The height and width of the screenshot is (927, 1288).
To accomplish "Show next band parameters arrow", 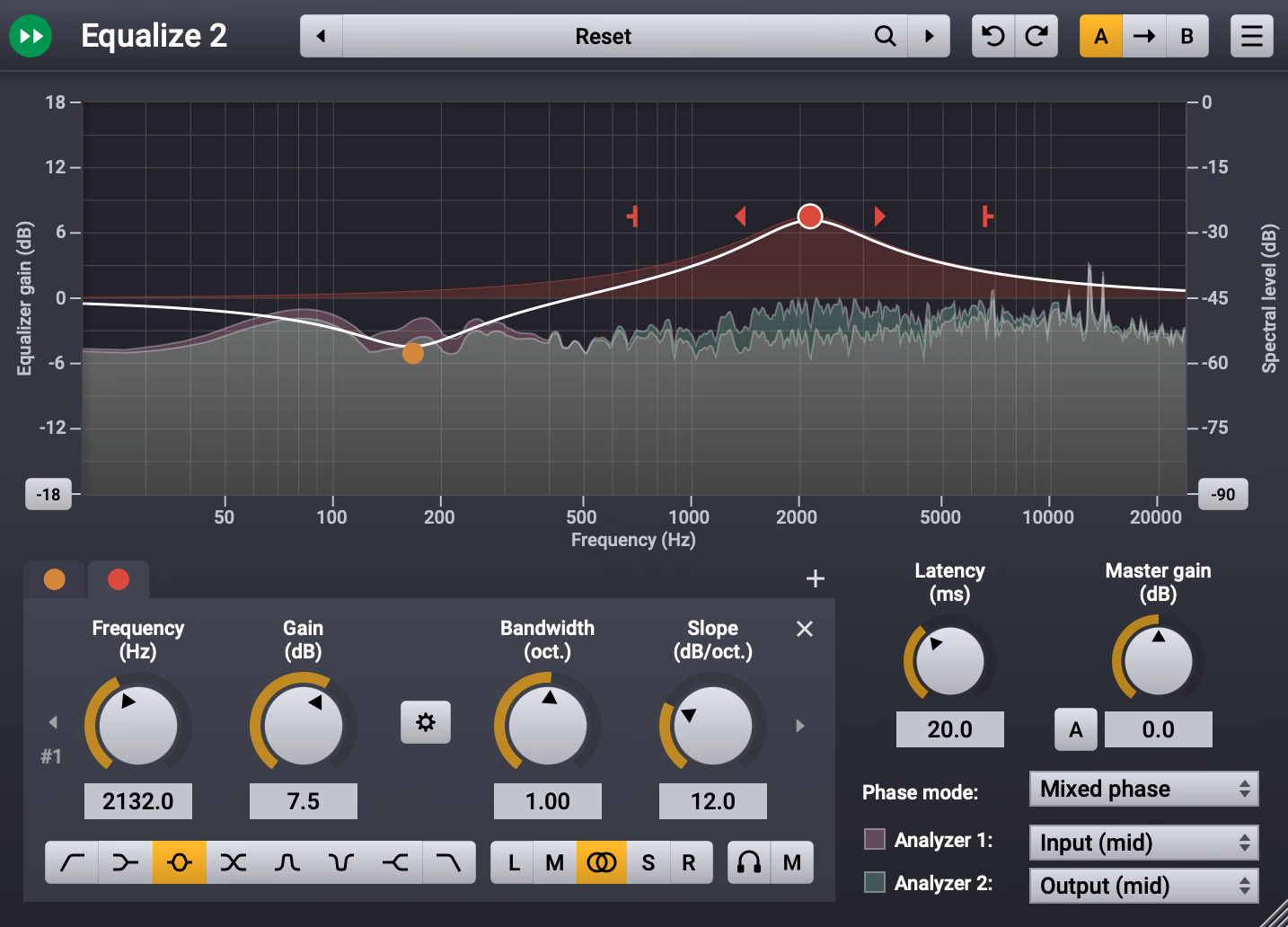I will click(800, 726).
